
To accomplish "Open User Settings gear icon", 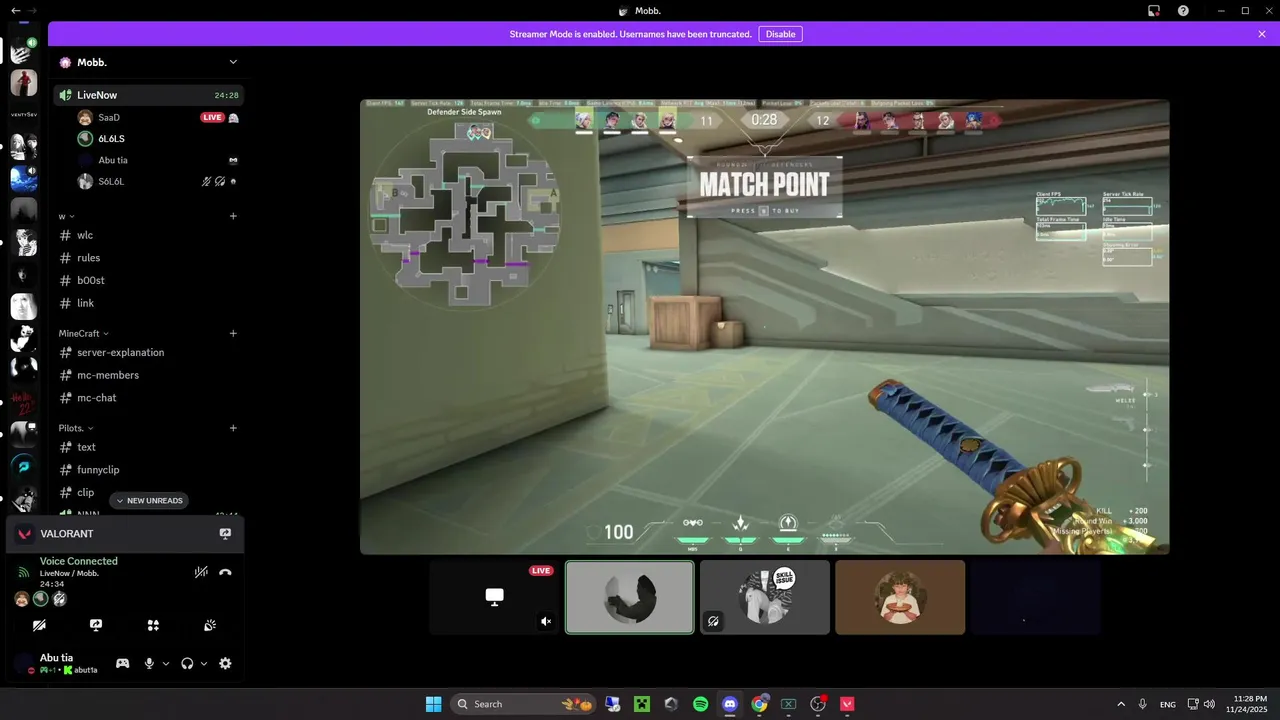I will (x=225, y=663).
